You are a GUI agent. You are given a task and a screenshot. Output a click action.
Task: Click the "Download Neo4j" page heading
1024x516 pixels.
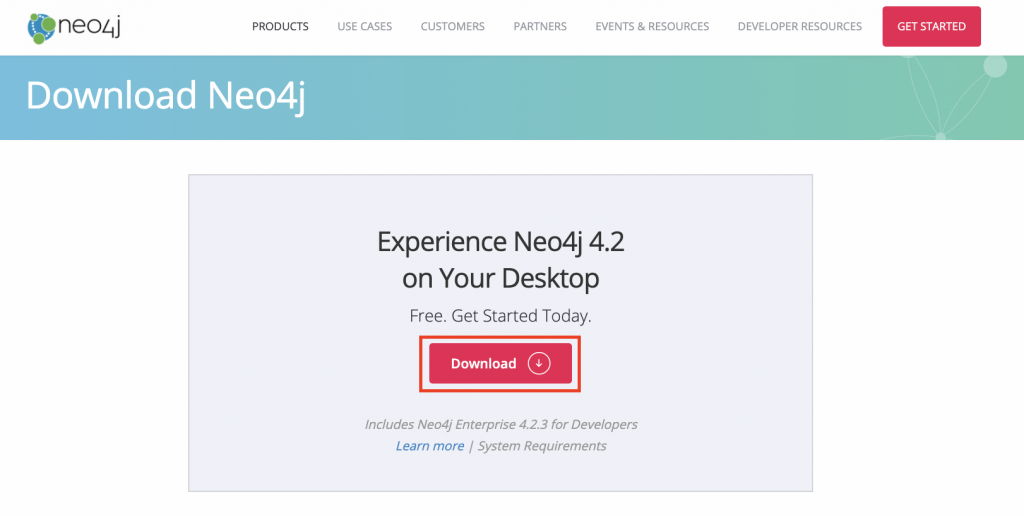pos(166,95)
